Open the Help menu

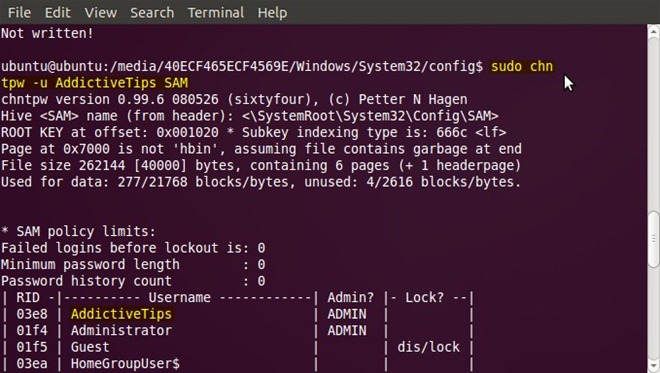[272, 13]
